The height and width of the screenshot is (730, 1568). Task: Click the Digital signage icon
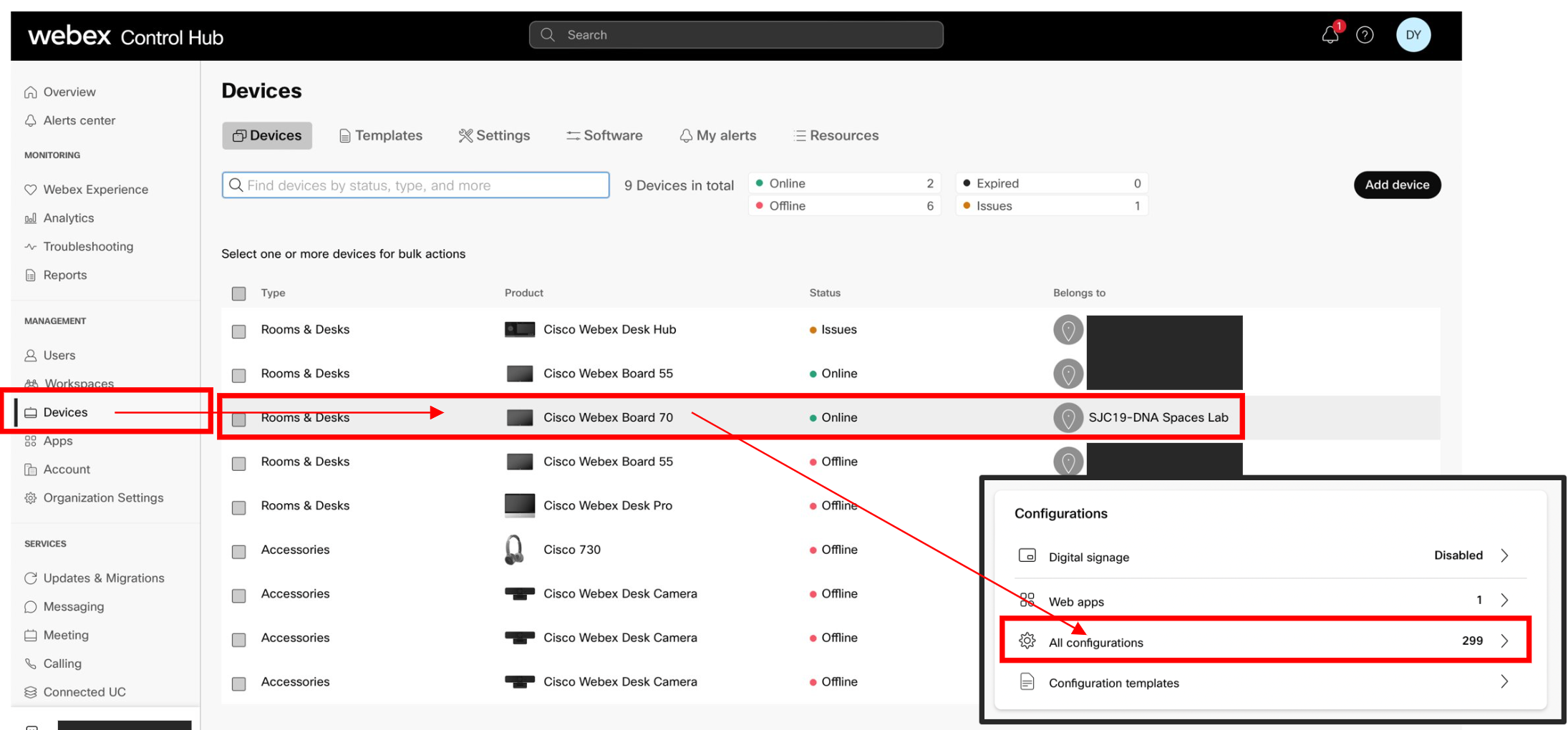pos(1027,556)
